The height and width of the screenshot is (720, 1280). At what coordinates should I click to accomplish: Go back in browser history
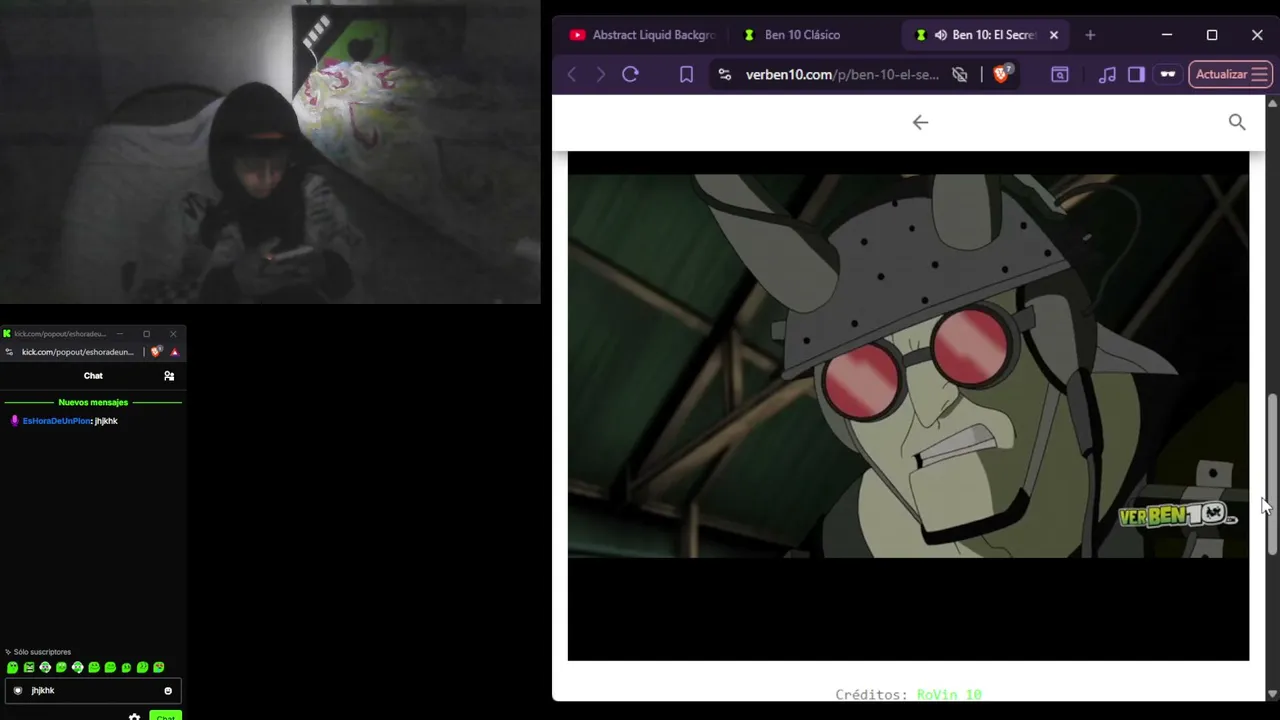click(572, 74)
